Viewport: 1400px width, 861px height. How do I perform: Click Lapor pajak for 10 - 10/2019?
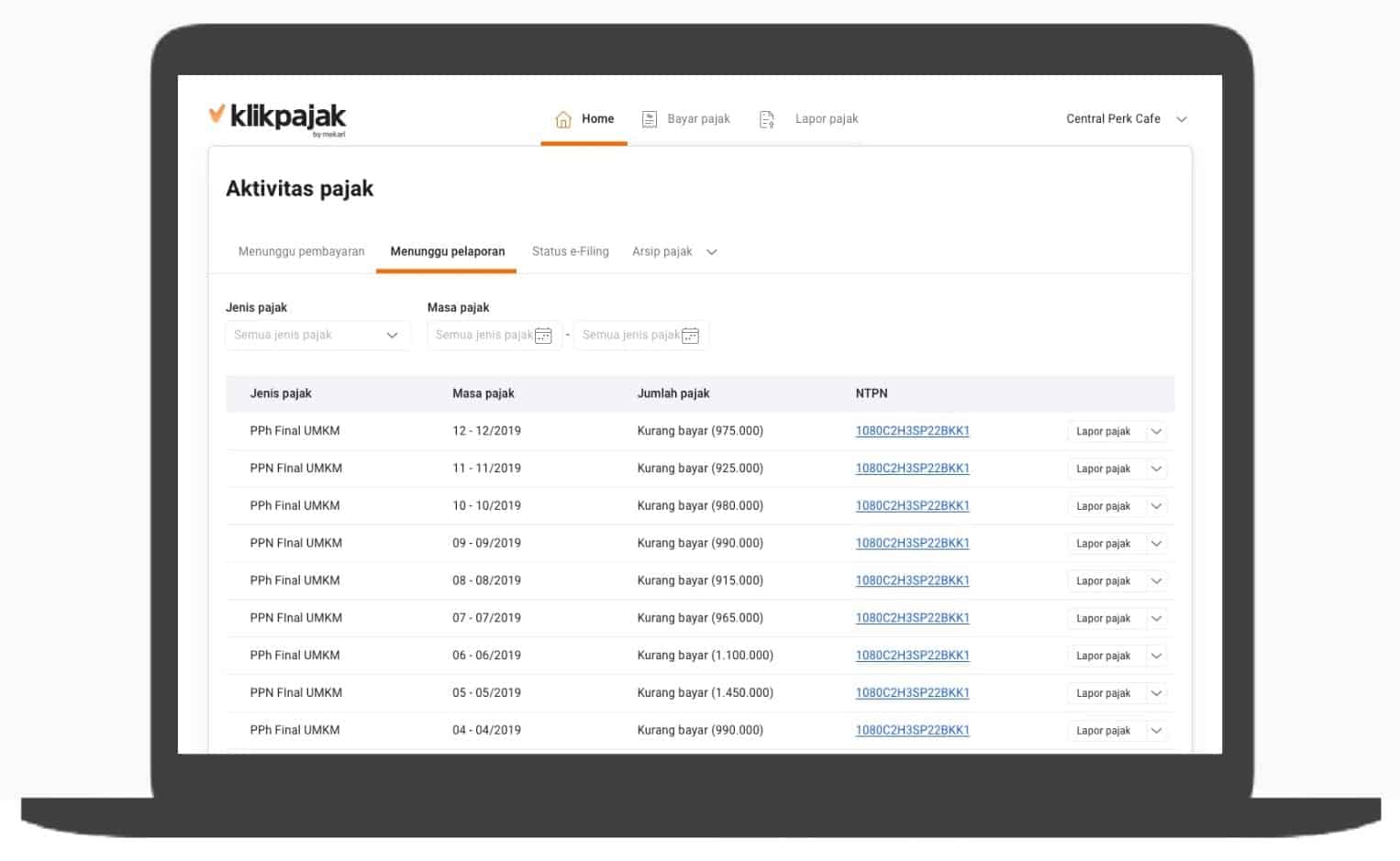tap(1104, 506)
